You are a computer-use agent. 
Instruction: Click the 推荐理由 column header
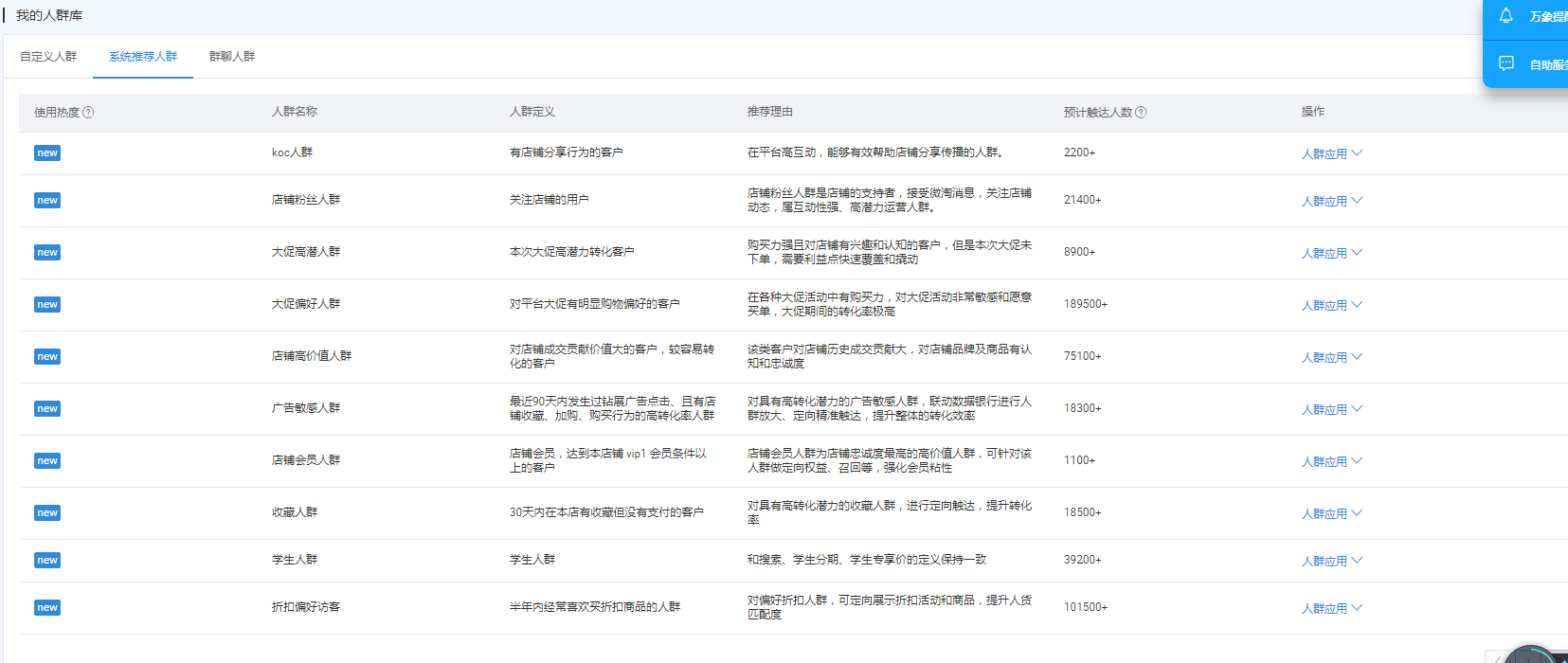[770, 112]
